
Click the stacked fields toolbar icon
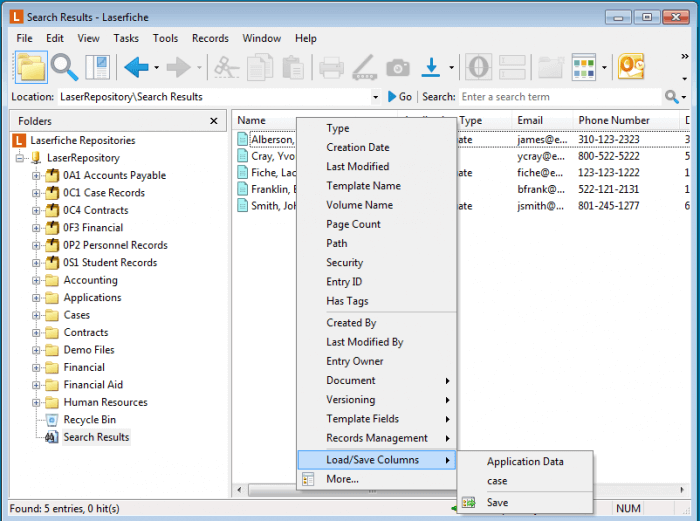point(512,67)
